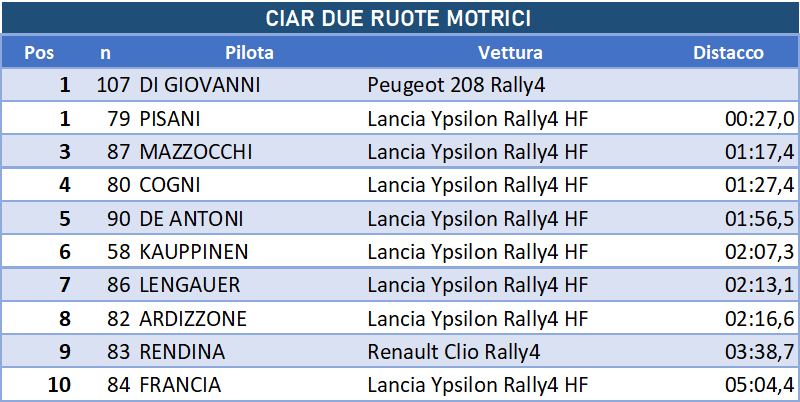Click Peugeot 208 Rally4 car cell

[456, 85]
